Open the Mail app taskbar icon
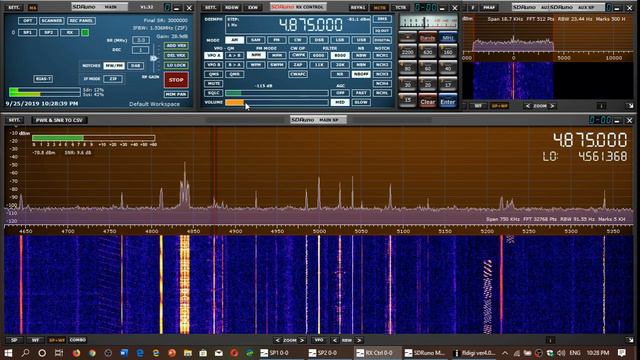640x360 pixels. tap(219, 353)
